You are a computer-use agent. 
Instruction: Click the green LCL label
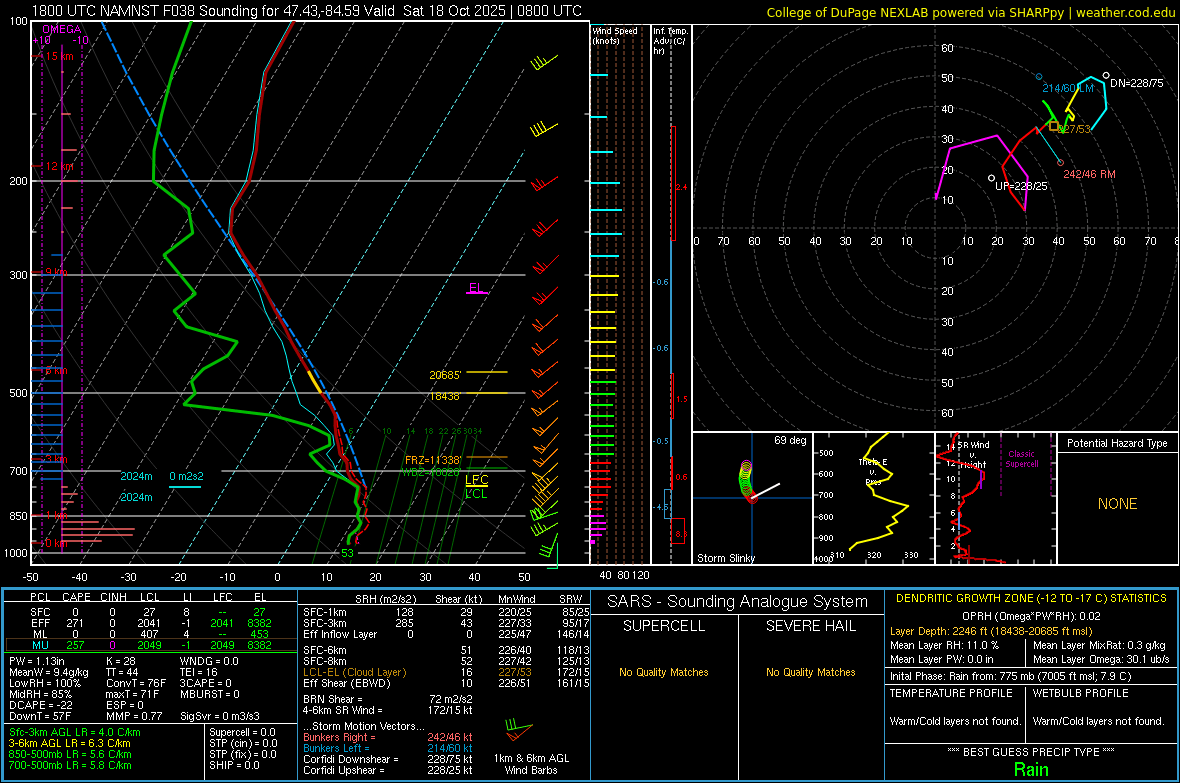coord(476,494)
